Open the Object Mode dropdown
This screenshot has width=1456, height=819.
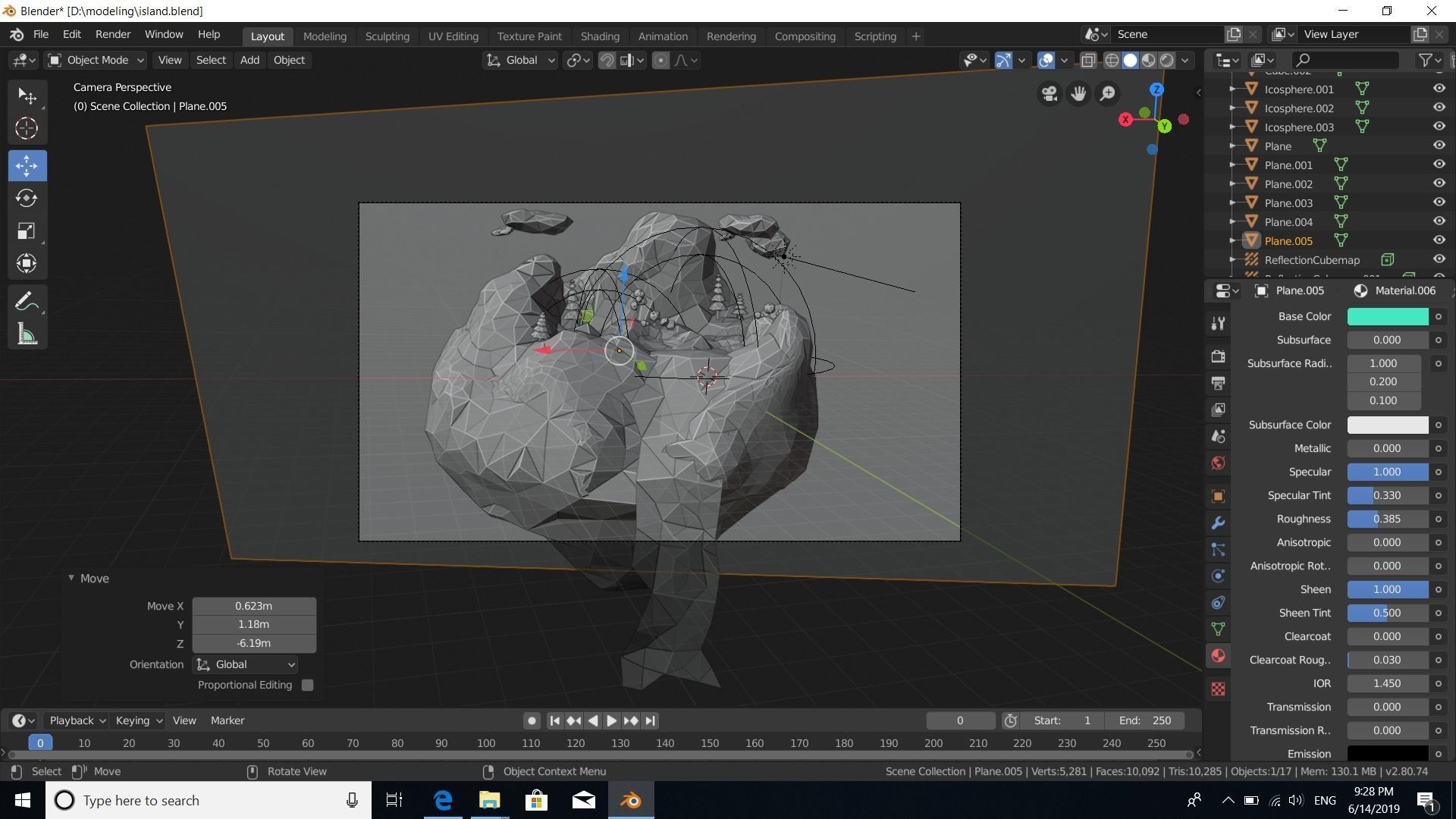96,60
